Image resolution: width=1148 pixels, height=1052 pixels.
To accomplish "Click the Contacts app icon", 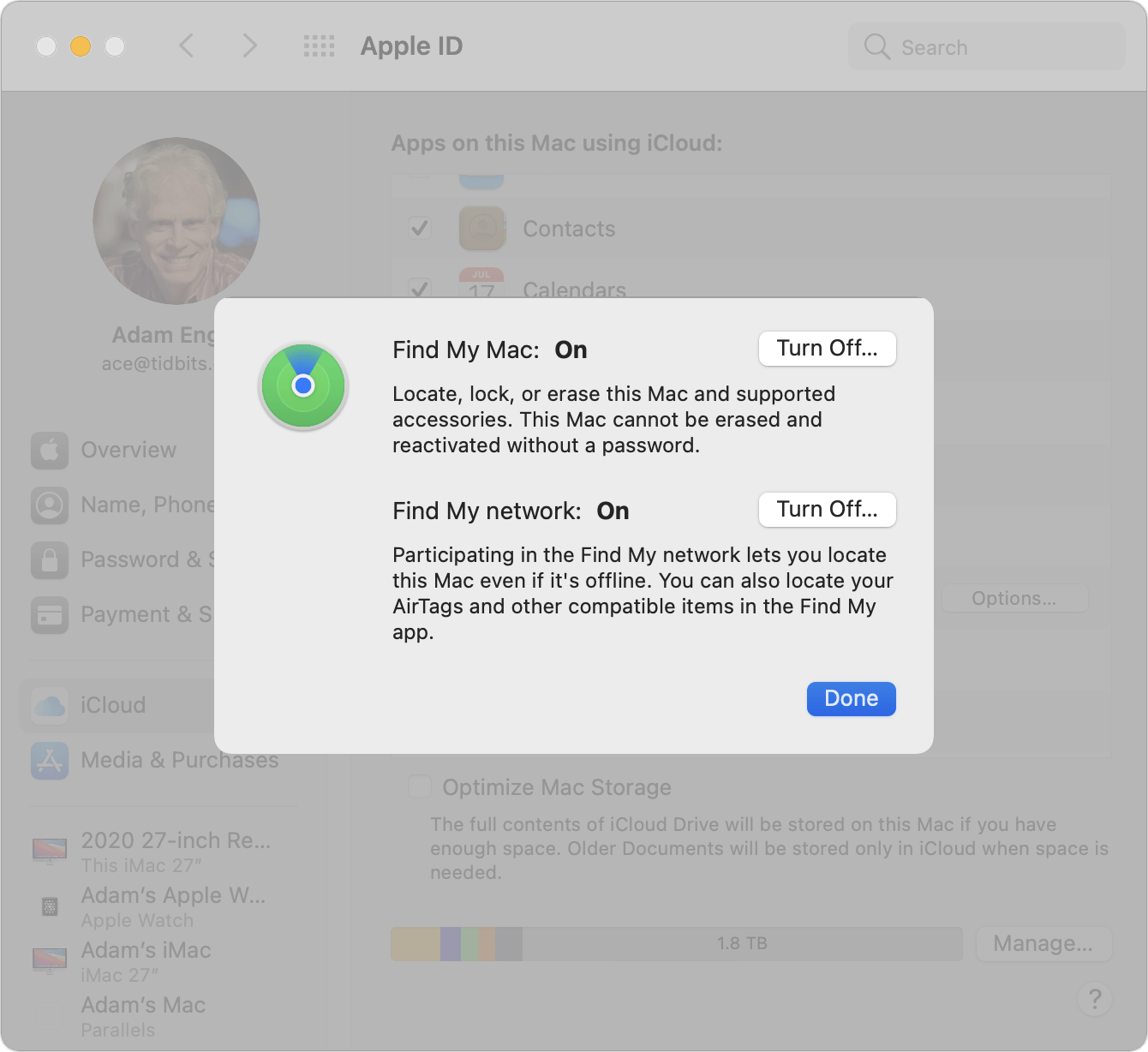I will point(481,228).
